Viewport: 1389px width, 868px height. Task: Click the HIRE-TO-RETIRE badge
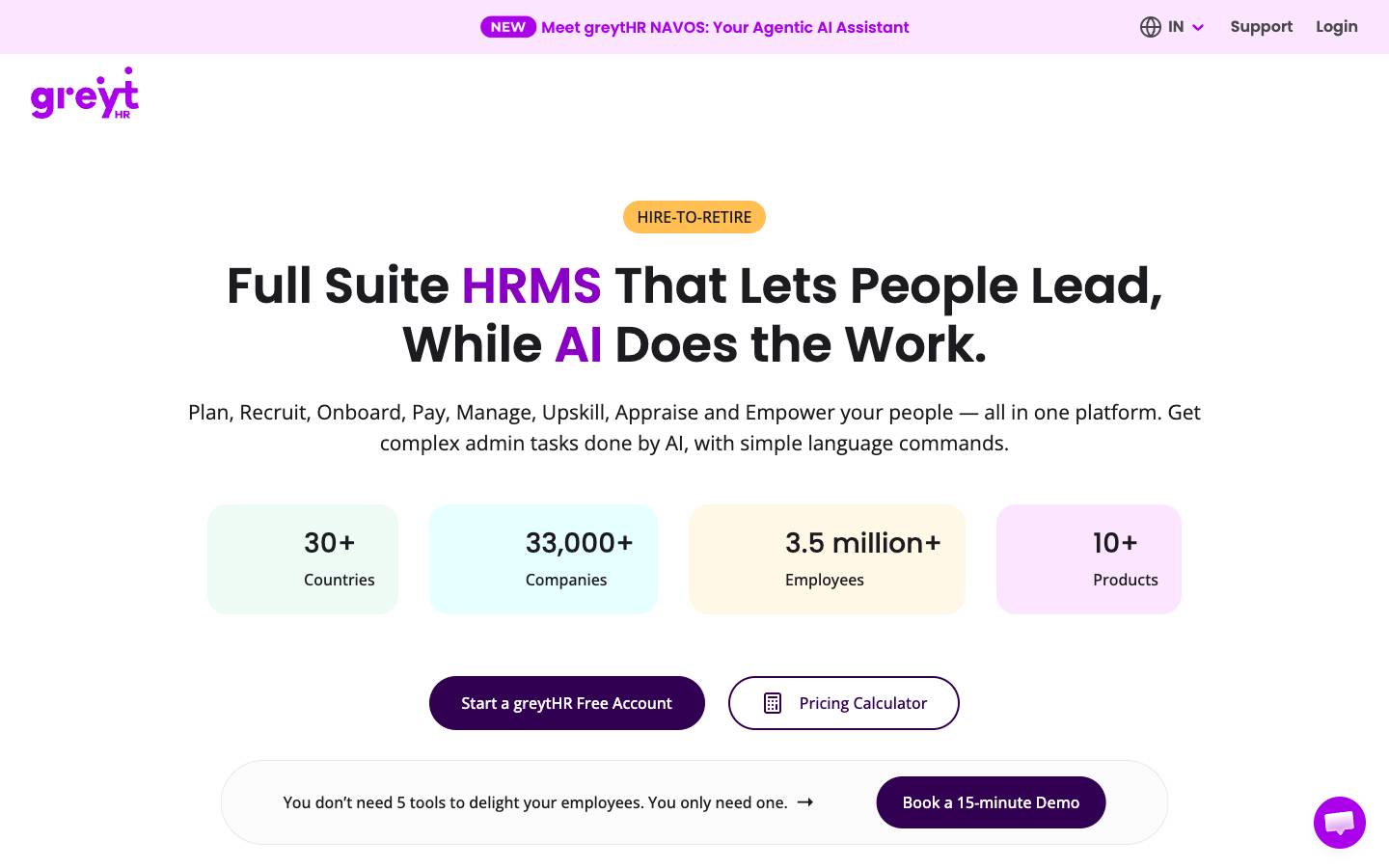pyautogui.click(x=694, y=217)
